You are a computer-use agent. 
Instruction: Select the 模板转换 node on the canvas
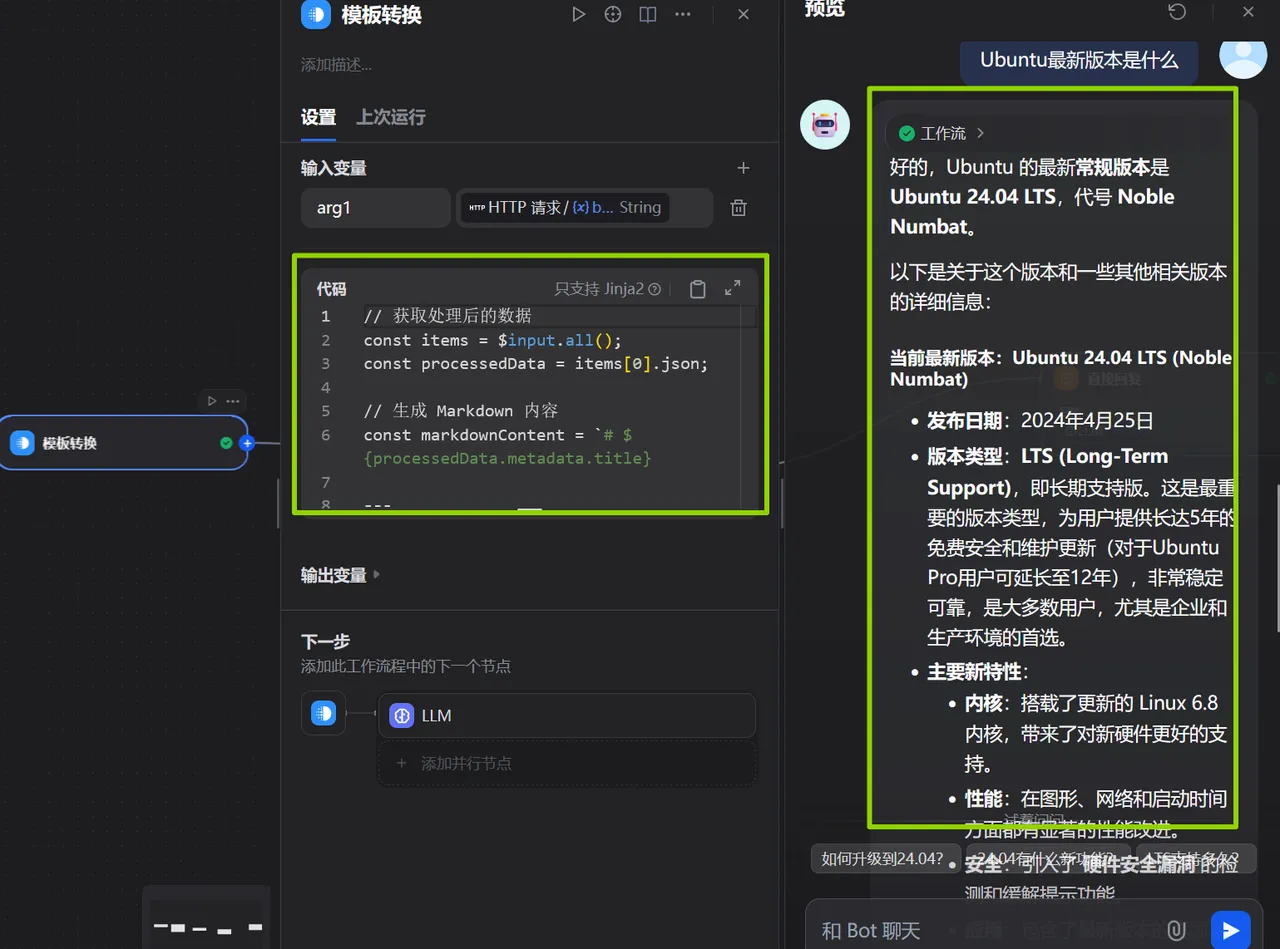(x=124, y=443)
